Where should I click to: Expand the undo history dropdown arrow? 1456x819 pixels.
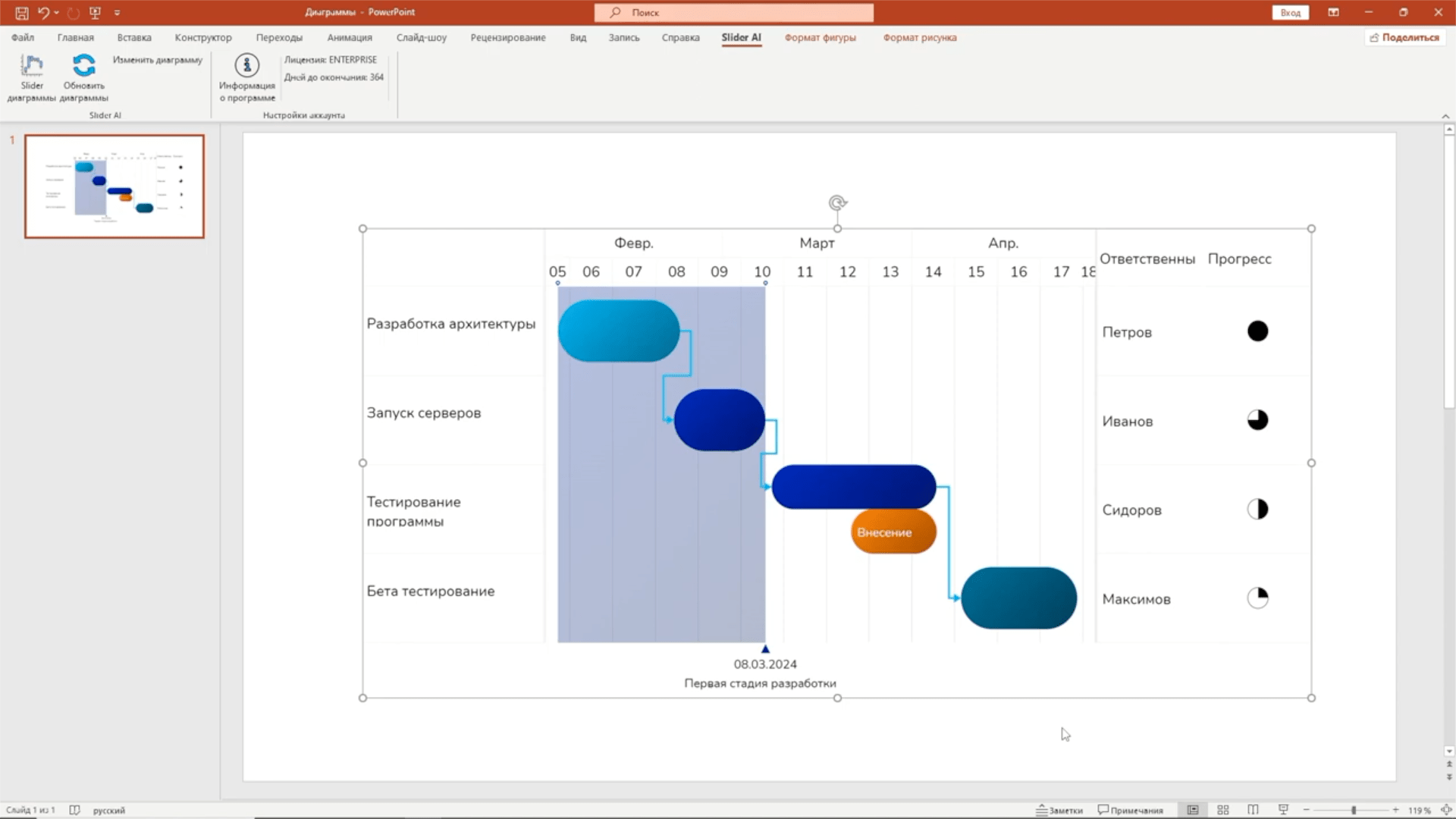57,13
